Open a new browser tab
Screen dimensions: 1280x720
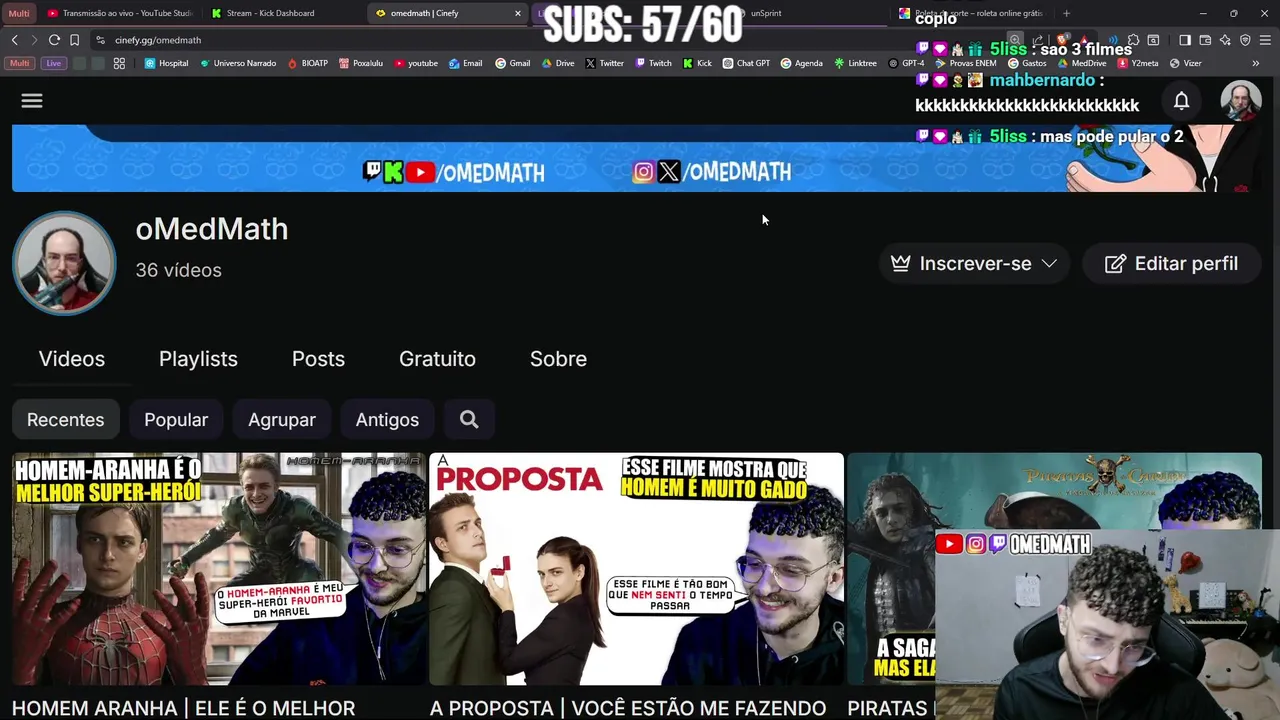click(1066, 13)
